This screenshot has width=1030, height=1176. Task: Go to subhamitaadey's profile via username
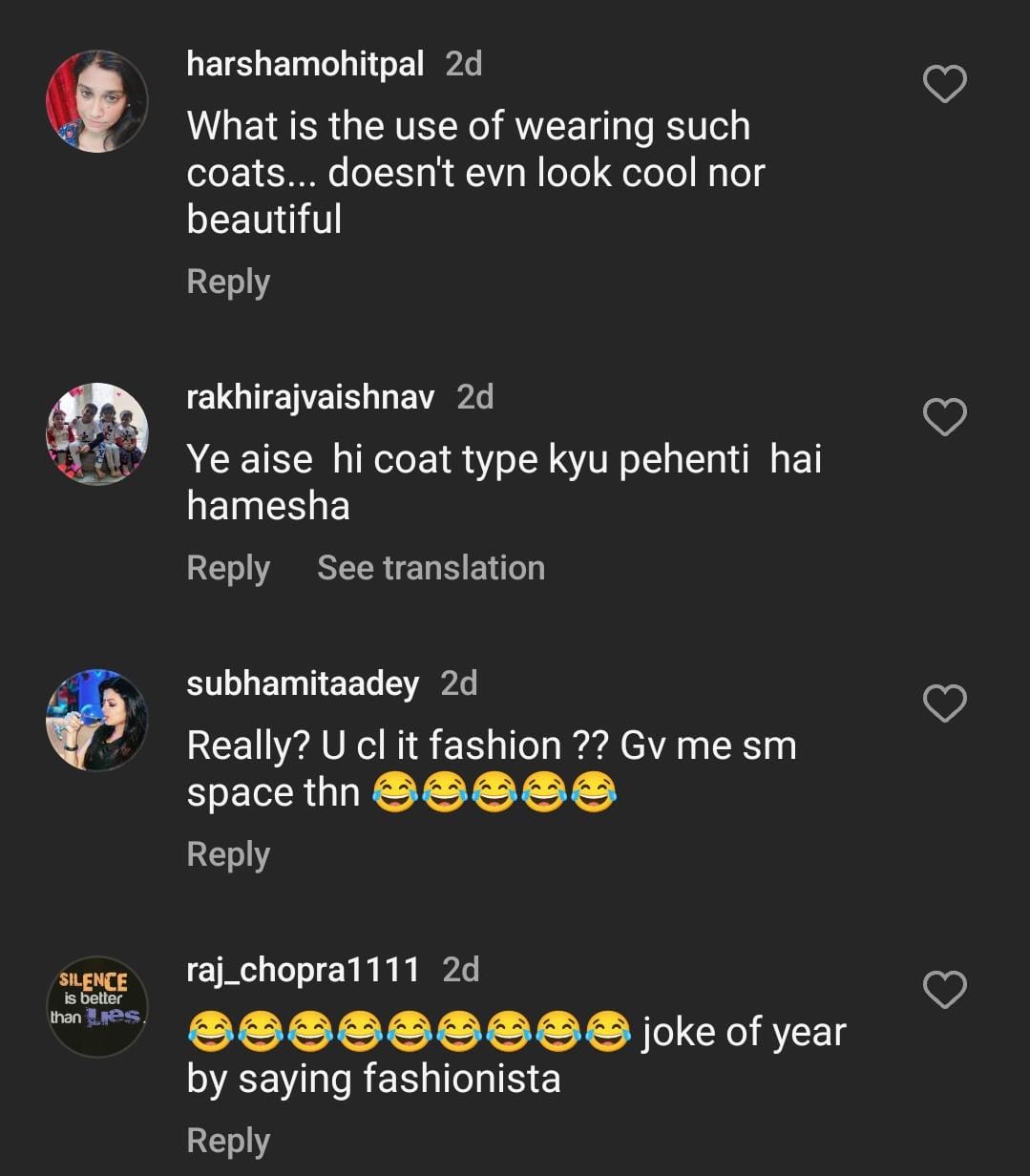(x=303, y=683)
